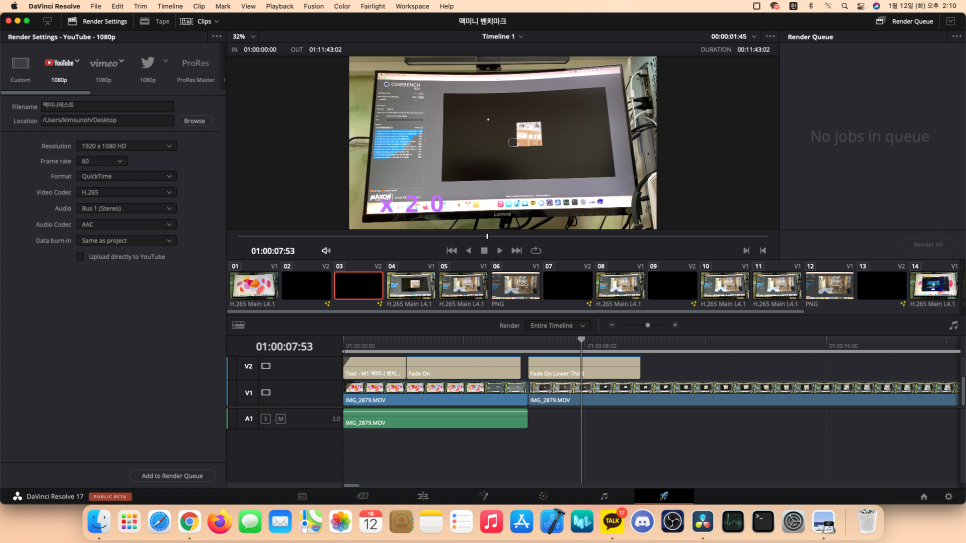Click audio note icon right of zoom slider
Viewport: 966px width, 543px height.
(x=954, y=325)
